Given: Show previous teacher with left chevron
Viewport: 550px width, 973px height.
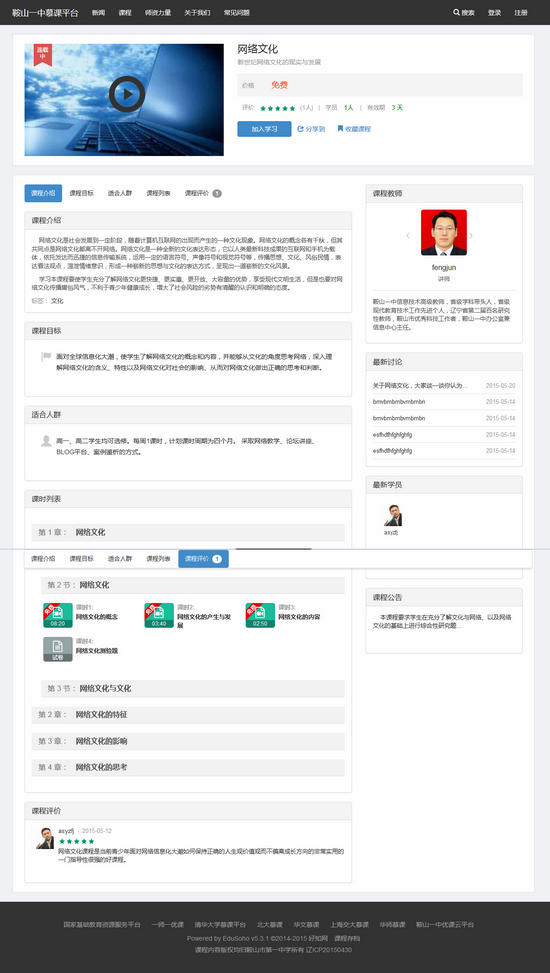Looking at the screenshot, I should 408,236.
